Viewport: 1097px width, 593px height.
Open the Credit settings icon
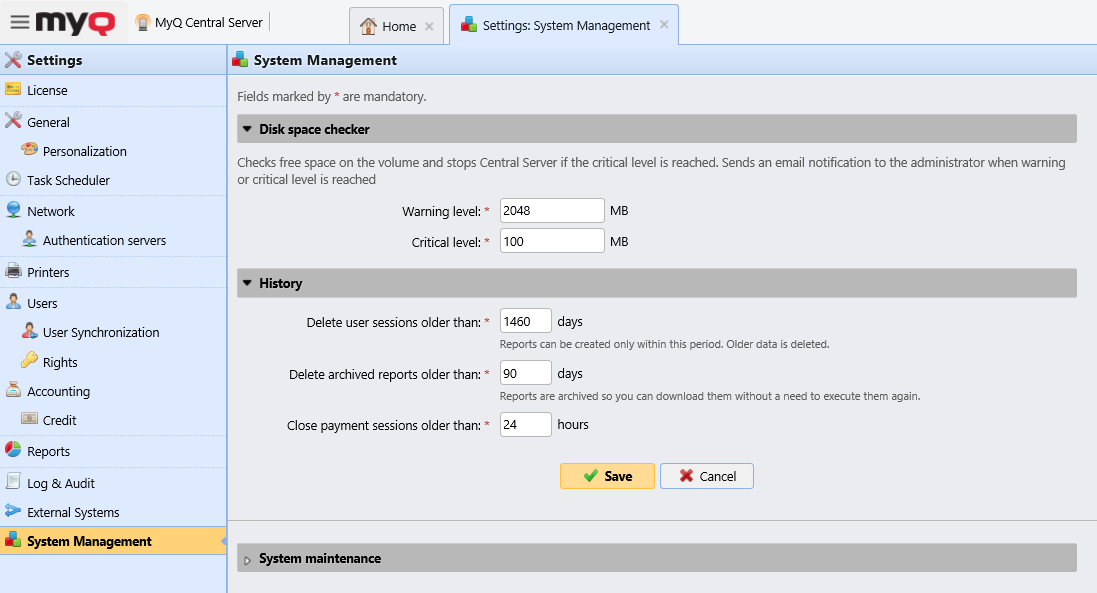30,420
